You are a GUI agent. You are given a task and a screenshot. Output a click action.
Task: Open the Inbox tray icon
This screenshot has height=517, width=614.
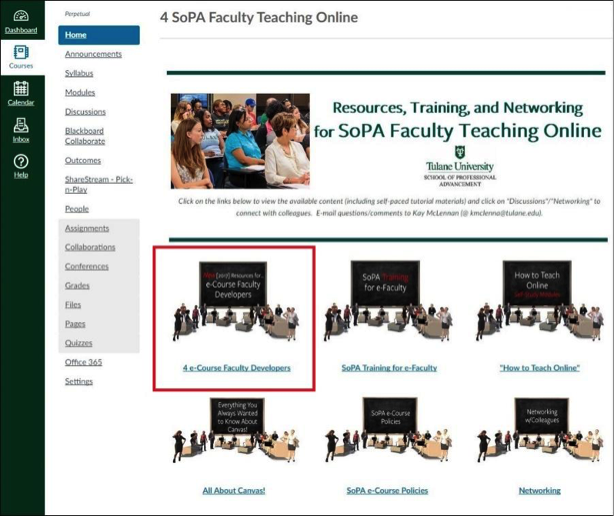21,125
